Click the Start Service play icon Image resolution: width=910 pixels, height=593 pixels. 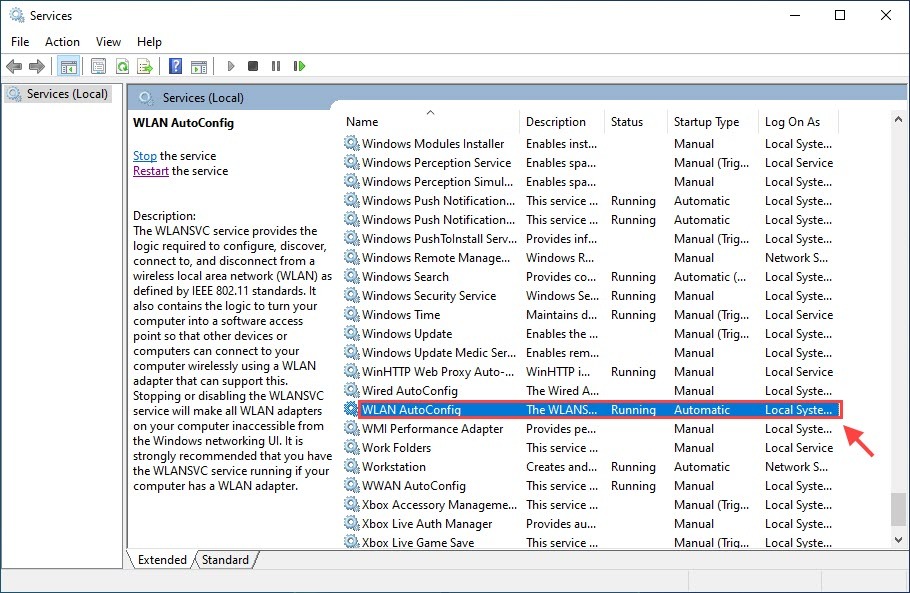231,66
